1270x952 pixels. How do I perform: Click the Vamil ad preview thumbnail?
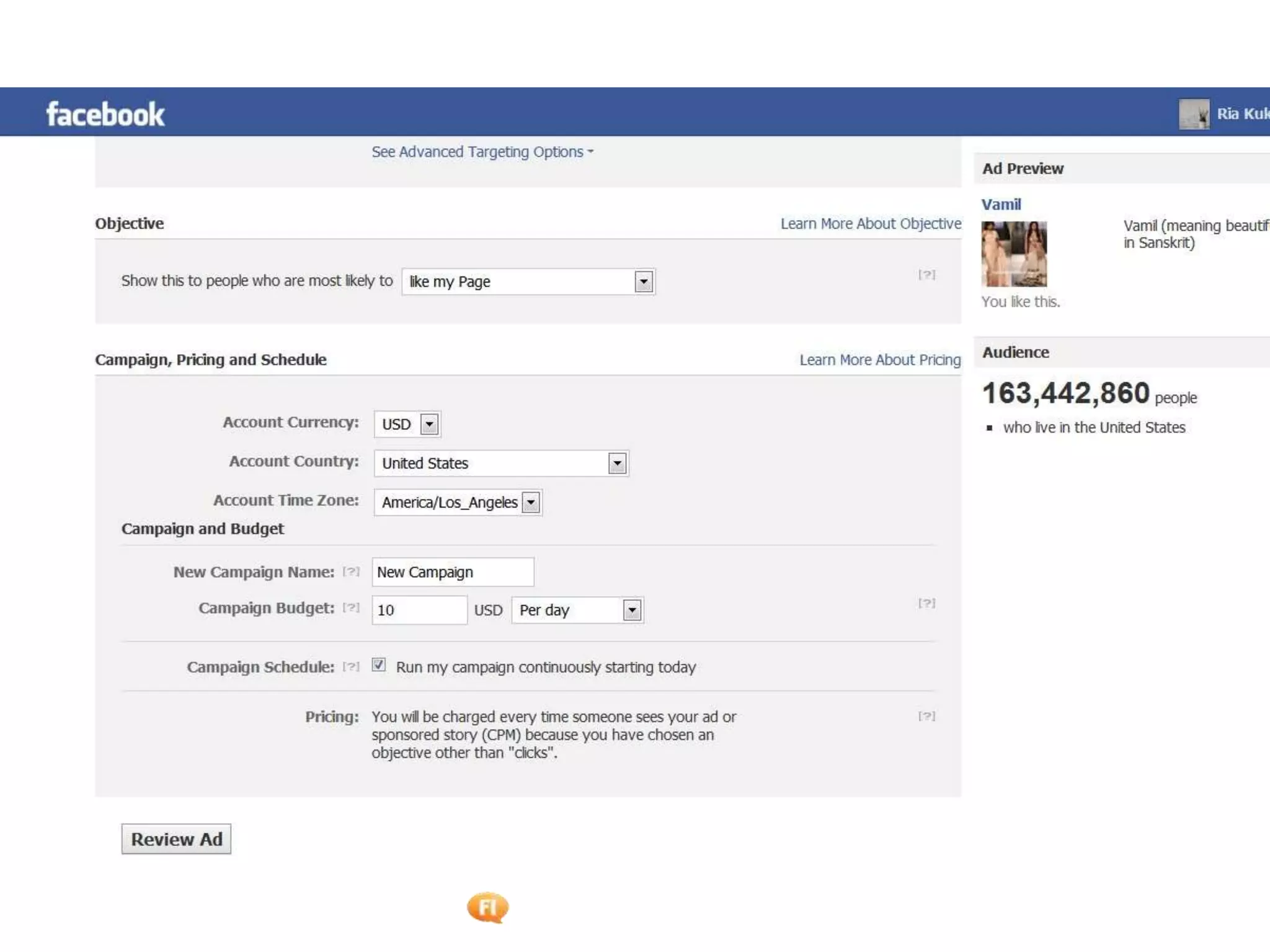1014,253
